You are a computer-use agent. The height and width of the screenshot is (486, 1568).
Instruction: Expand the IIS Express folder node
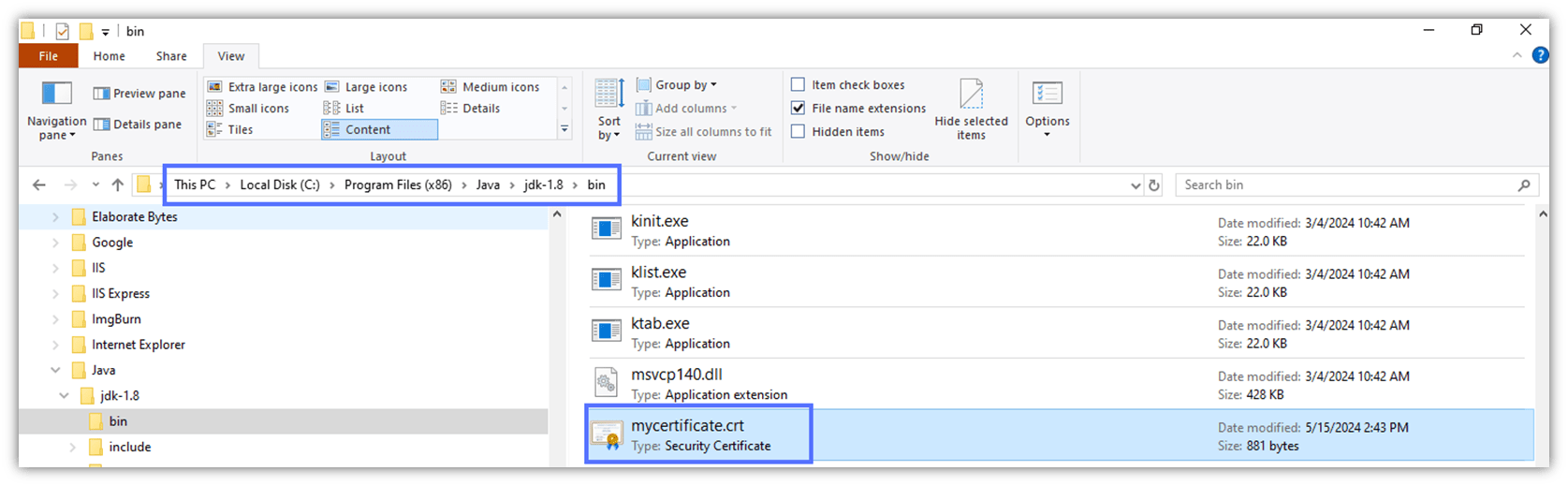point(55,294)
